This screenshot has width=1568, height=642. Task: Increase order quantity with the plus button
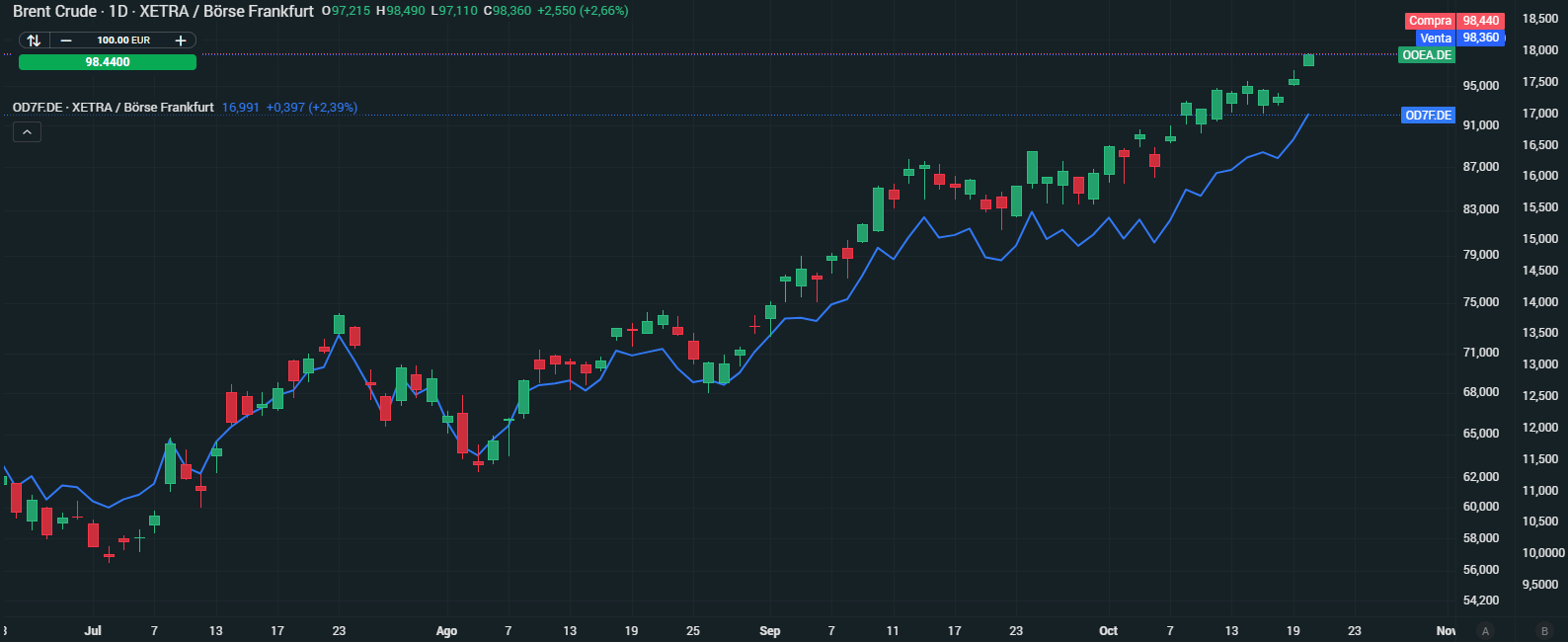(x=181, y=40)
